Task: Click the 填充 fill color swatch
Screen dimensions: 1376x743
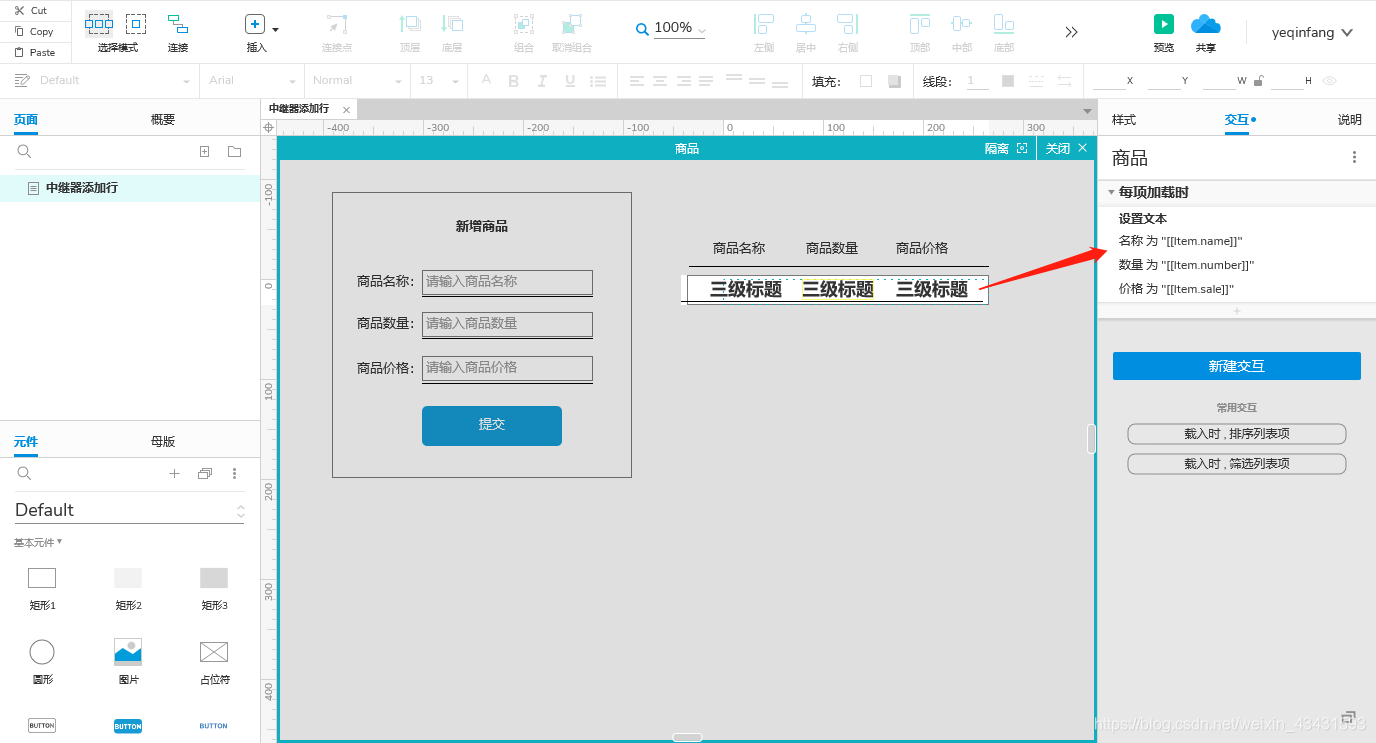Action: click(866, 81)
